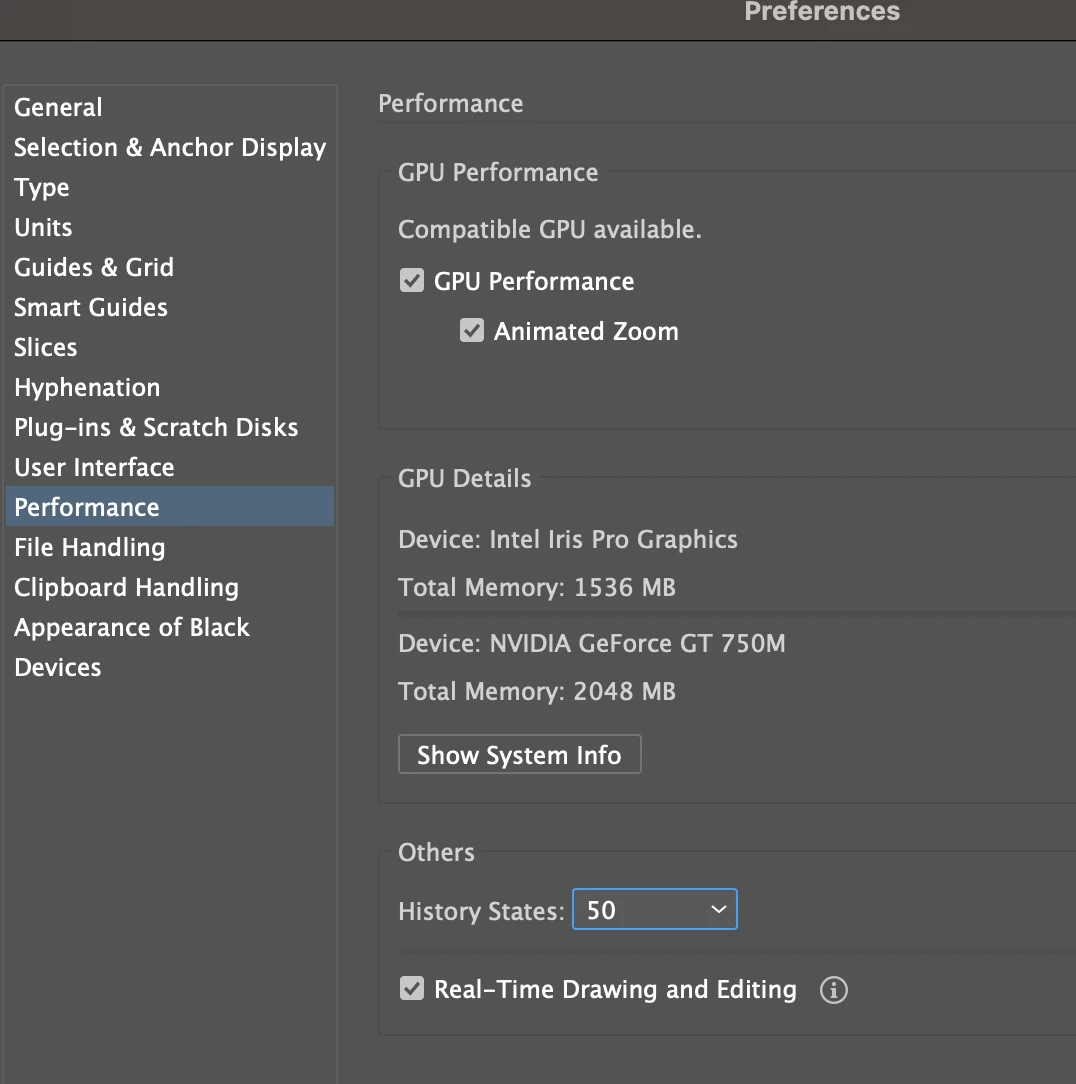Switch to Units preferences
The height and width of the screenshot is (1084, 1076).
(43, 227)
